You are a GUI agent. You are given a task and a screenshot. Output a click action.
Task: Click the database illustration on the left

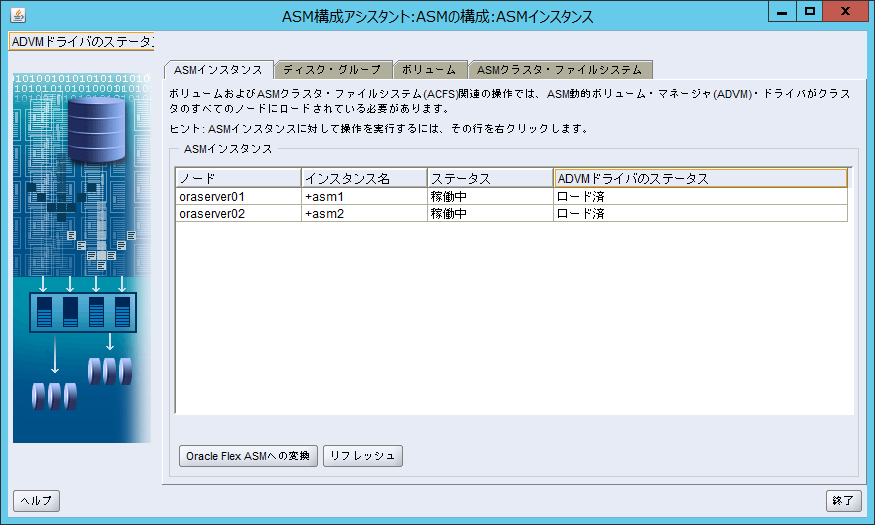(82, 258)
